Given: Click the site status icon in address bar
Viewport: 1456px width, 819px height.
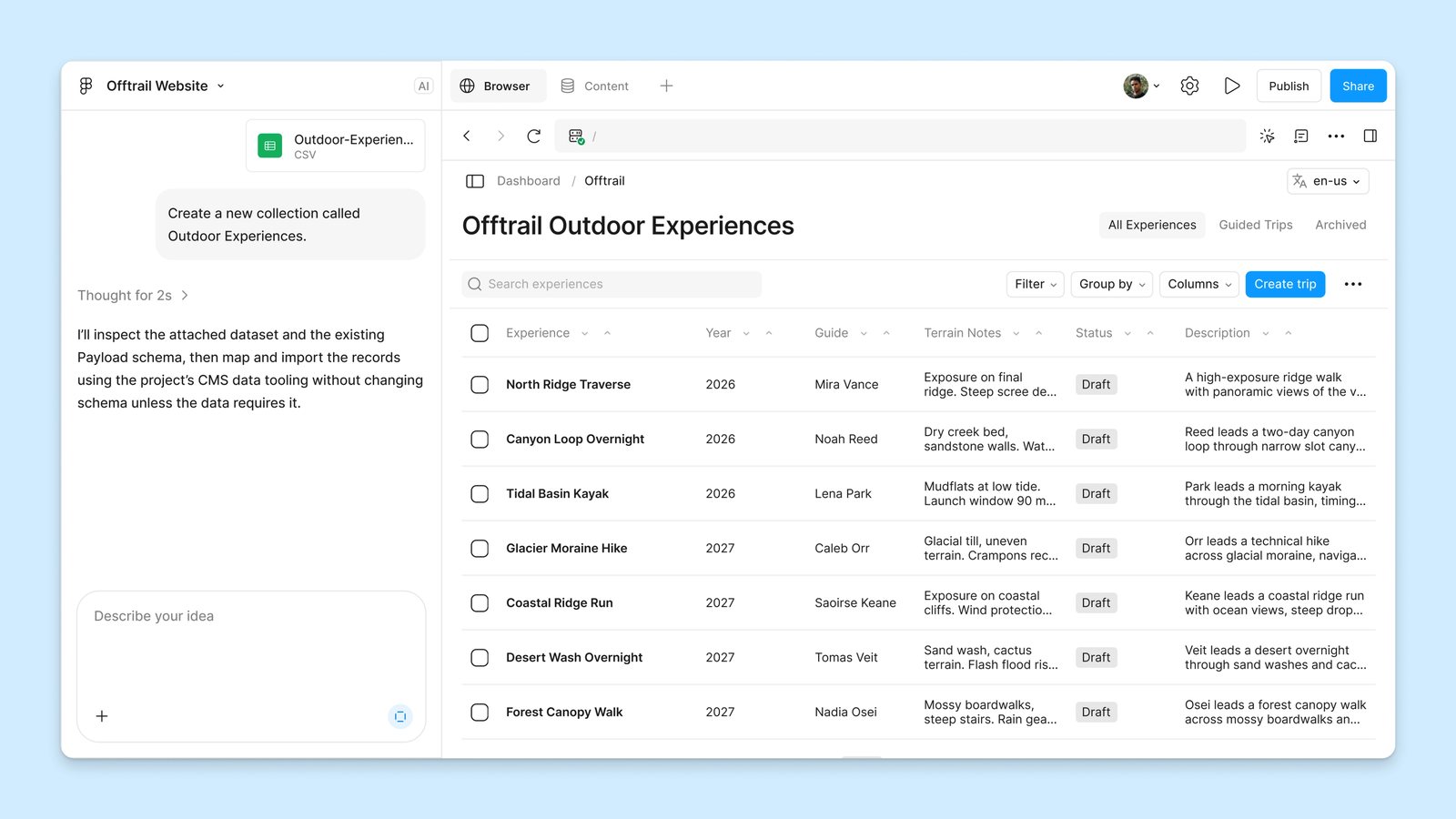Looking at the screenshot, I should pos(576,136).
